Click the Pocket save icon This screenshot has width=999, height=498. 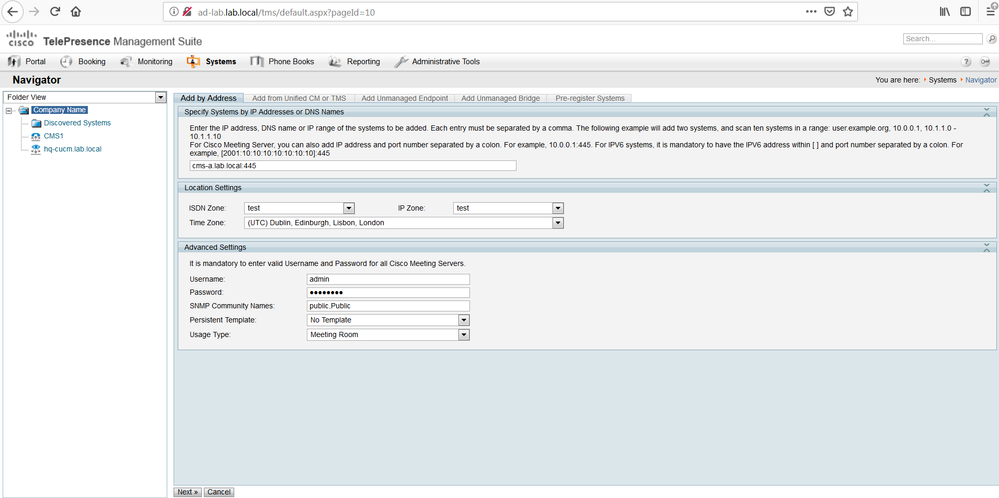[x=830, y=11]
